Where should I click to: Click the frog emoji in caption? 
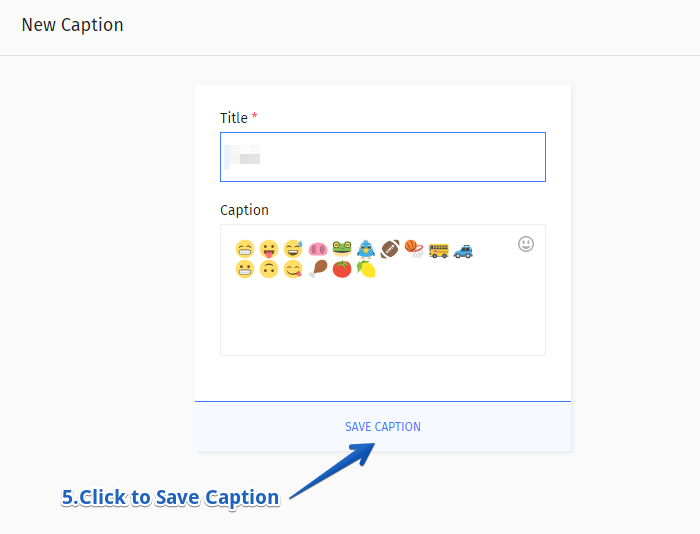[342, 249]
